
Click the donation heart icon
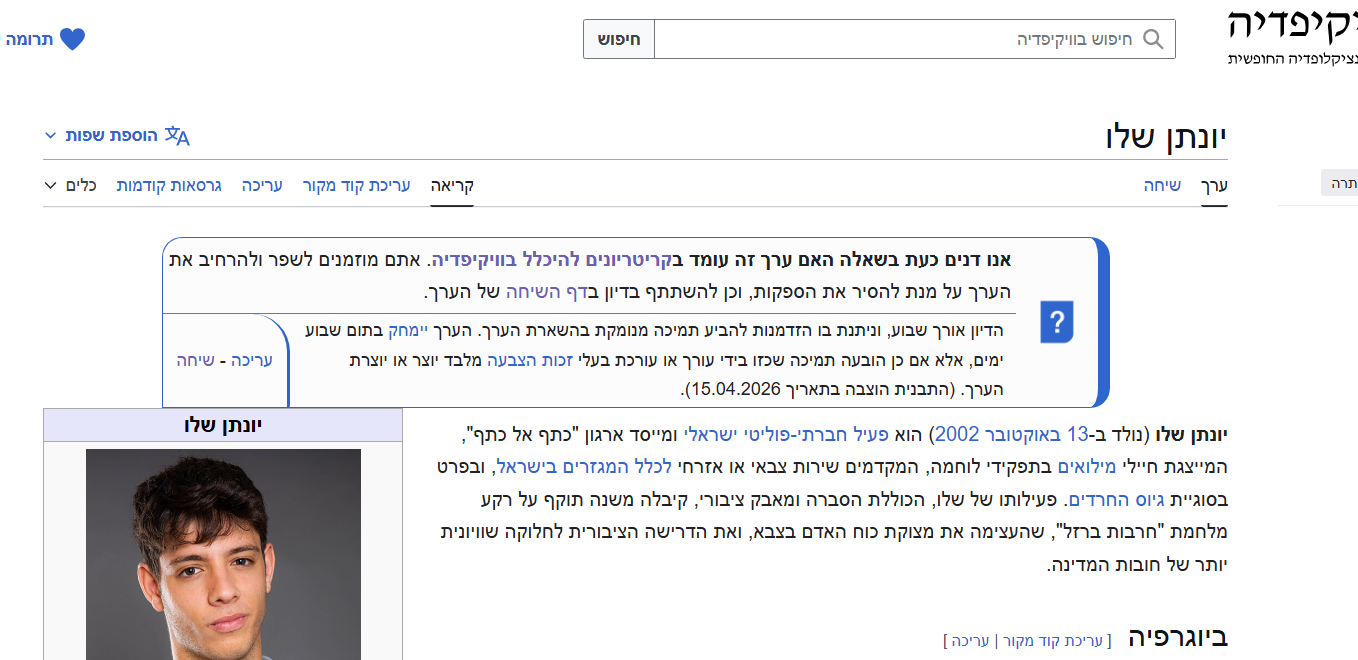click(x=72, y=39)
